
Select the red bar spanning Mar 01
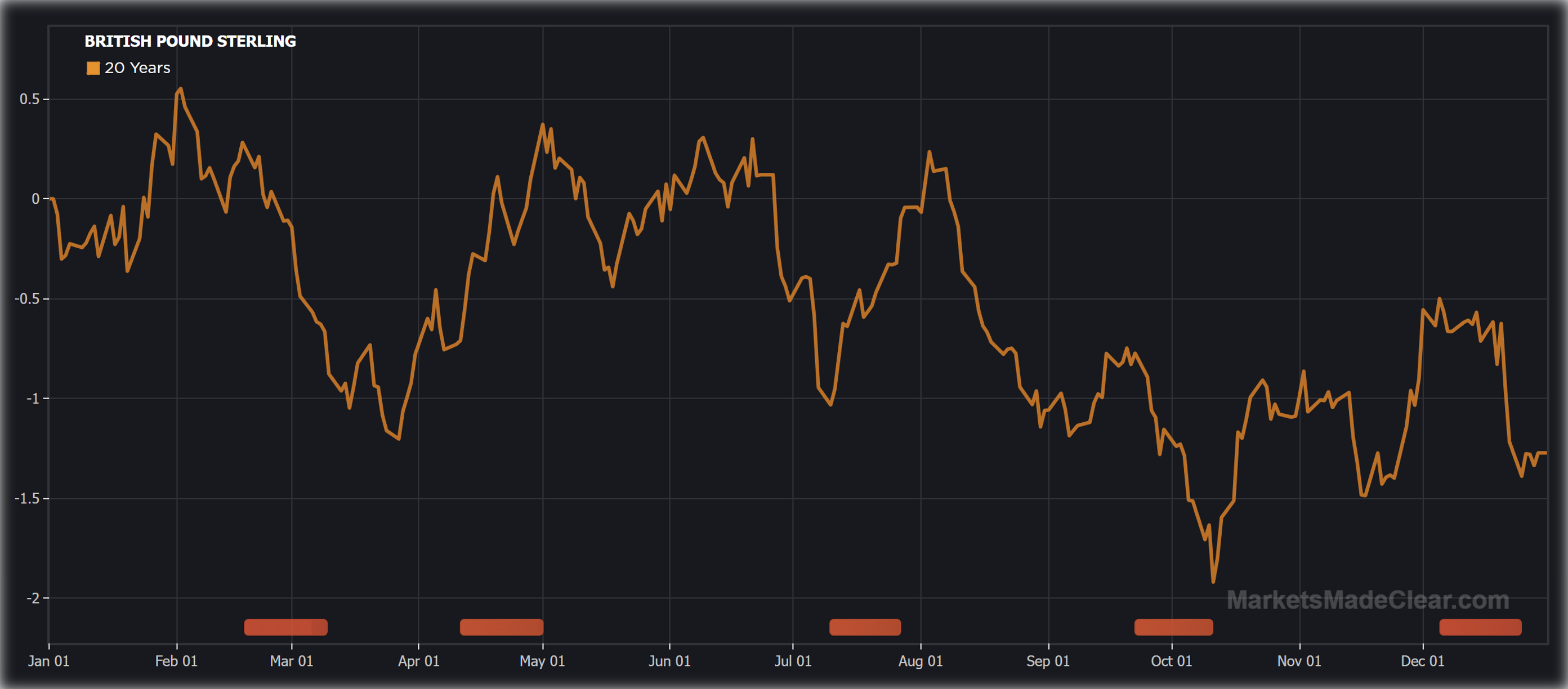285,627
